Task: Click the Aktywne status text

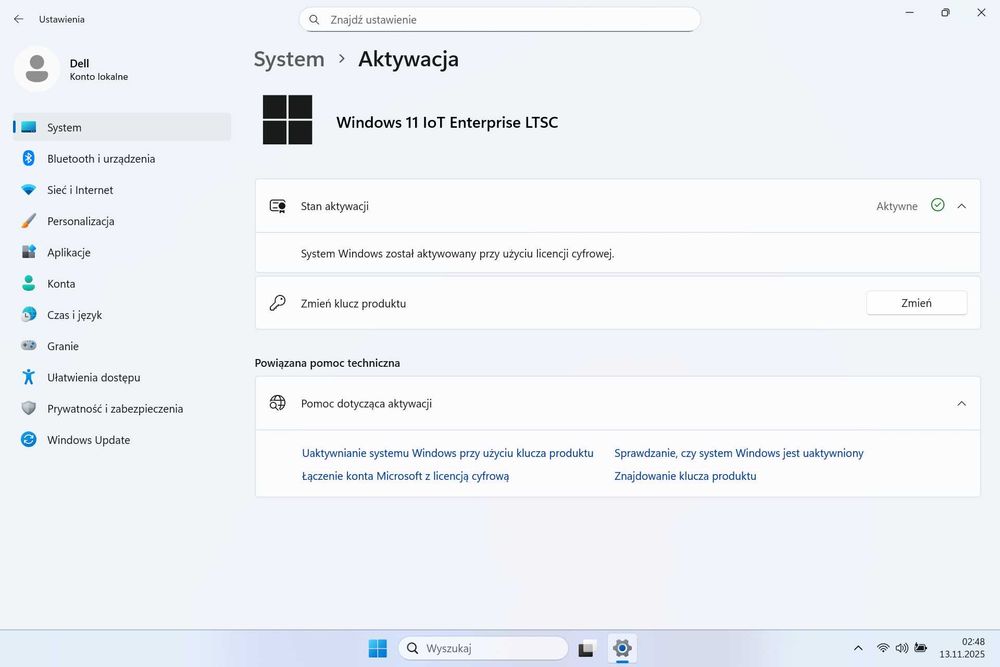Action: (897, 206)
